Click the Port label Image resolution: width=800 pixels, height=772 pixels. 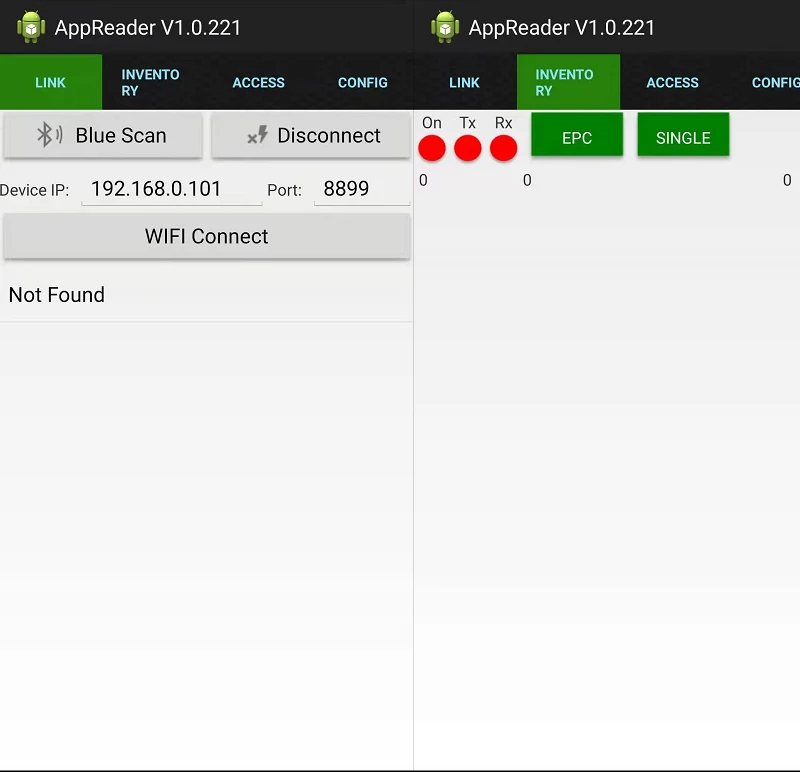point(284,190)
